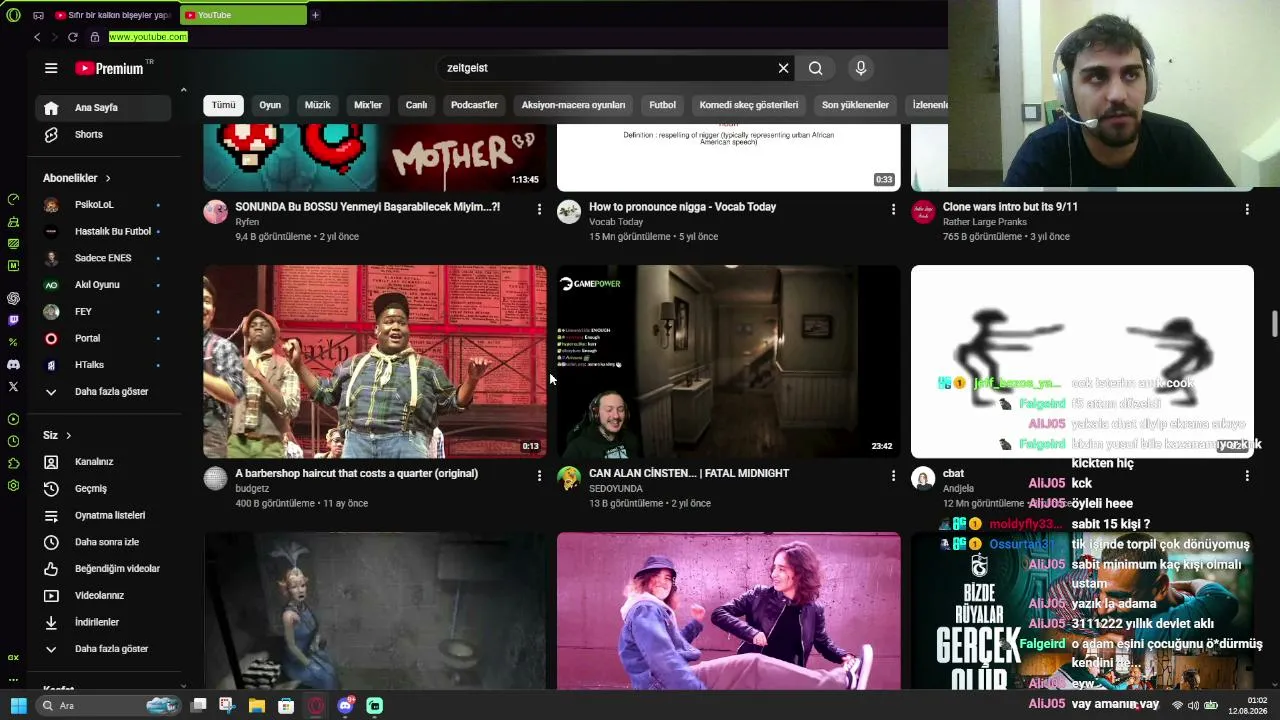Clear the zeitgeist search text
Viewport: 1280px width, 720px height.
(783, 68)
